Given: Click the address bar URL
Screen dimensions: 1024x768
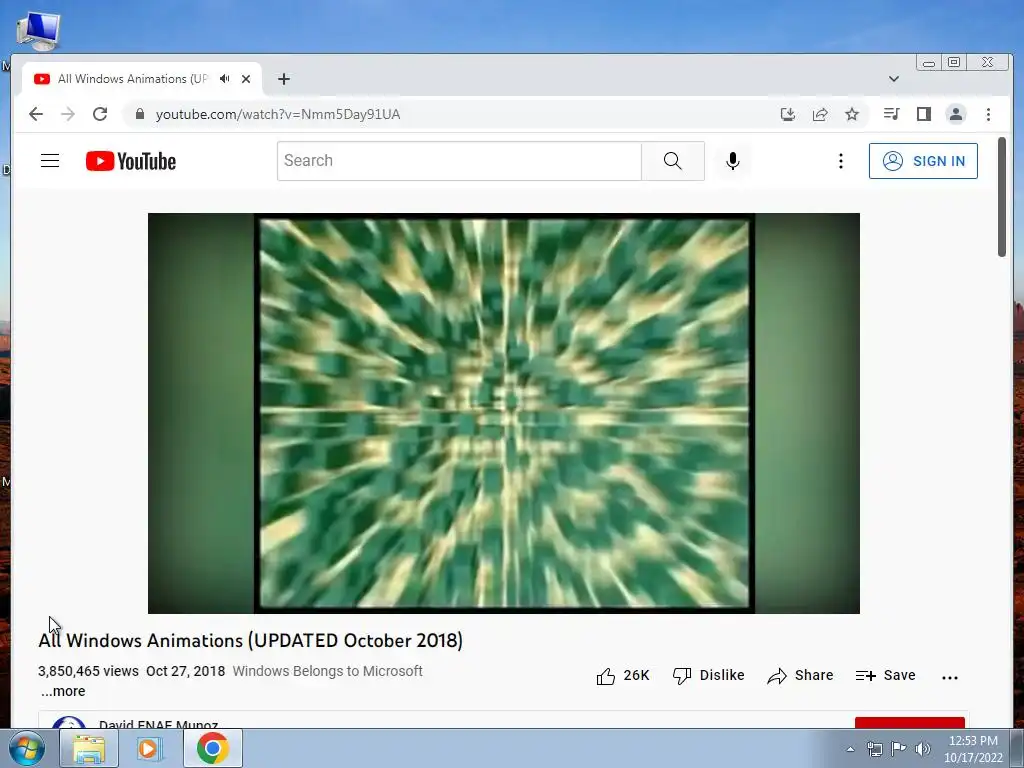Looking at the screenshot, I should [278, 114].
